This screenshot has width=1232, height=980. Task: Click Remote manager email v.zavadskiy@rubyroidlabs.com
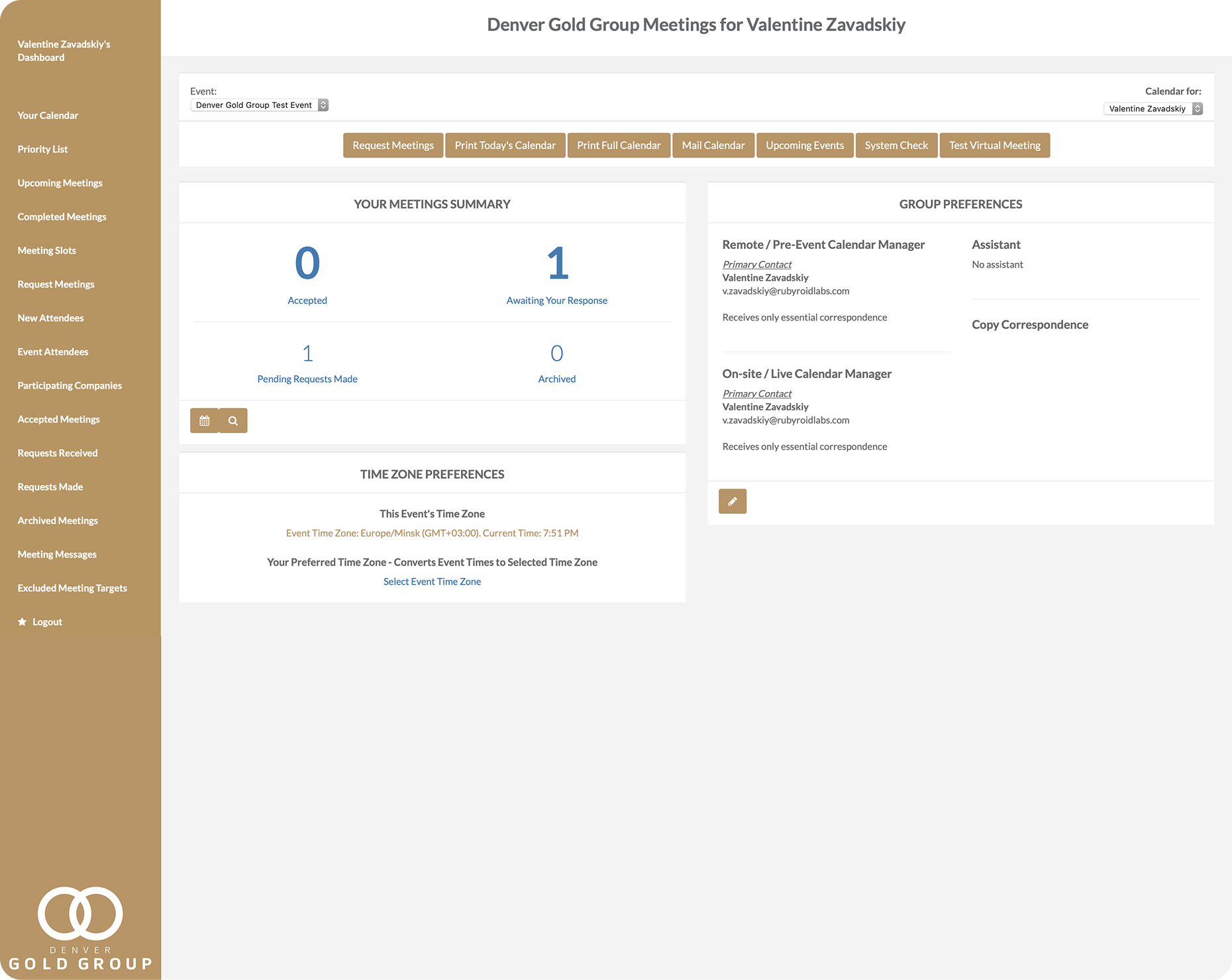click(x=786, y=291)
